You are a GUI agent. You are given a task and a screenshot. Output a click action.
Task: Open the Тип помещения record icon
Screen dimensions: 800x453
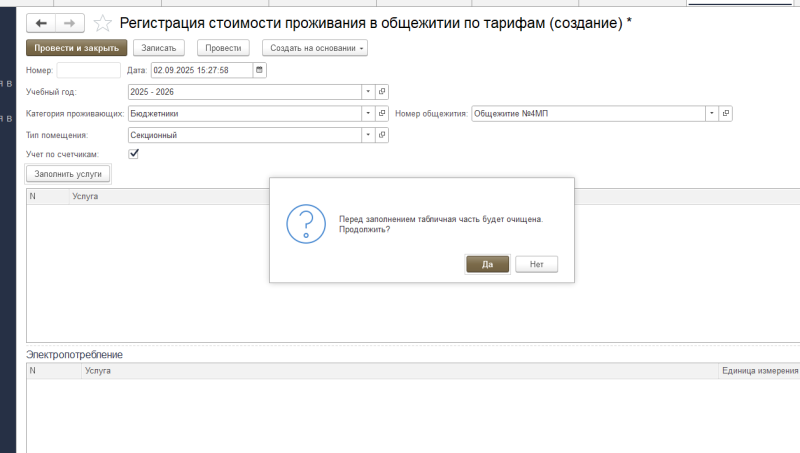382,134
